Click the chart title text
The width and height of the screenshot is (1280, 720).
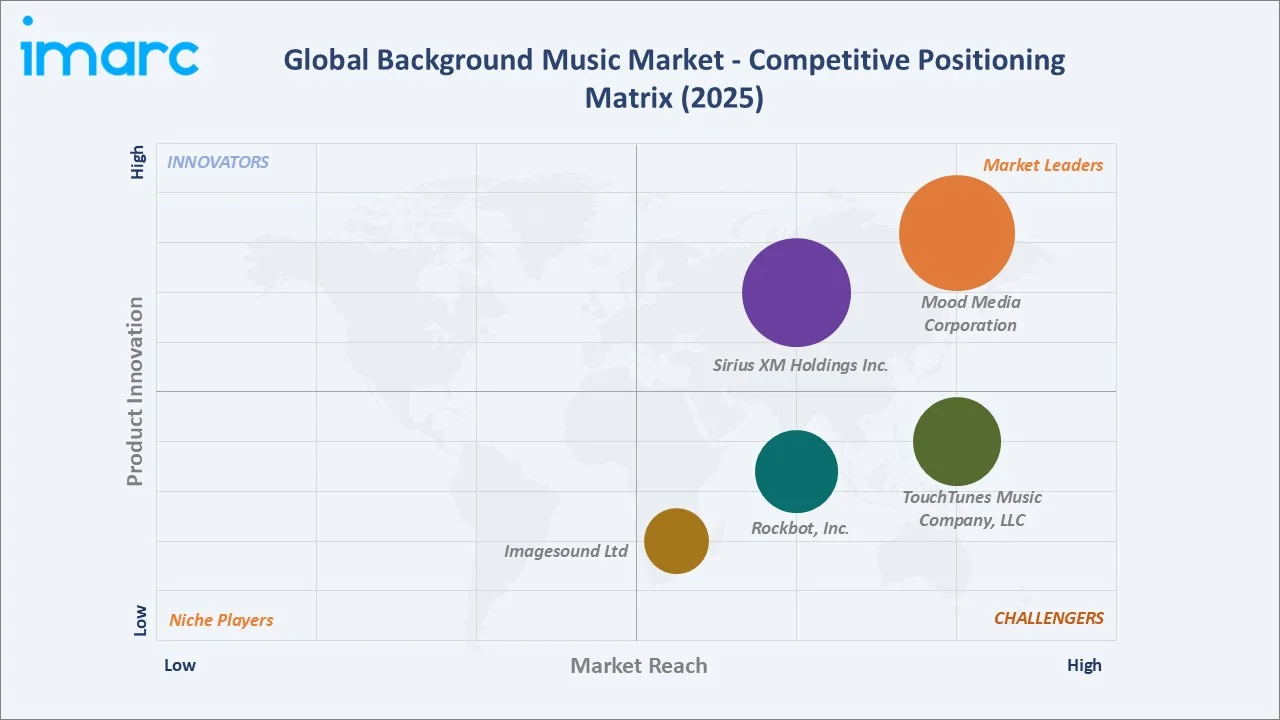click(x=674, y=79)
